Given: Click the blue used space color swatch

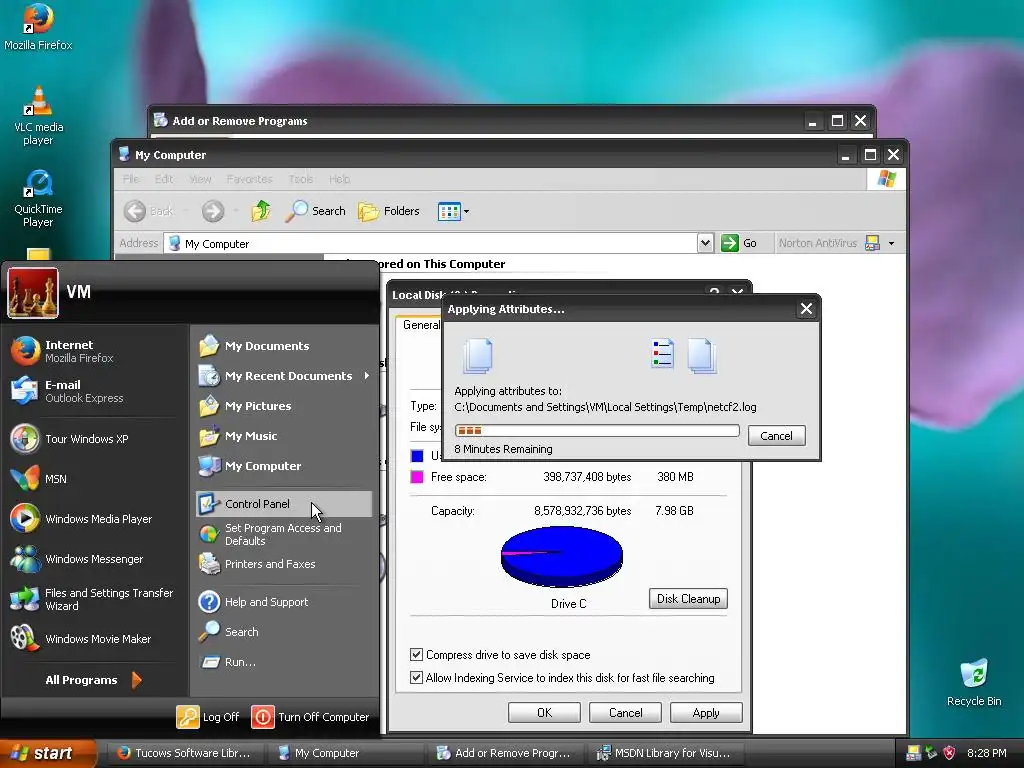Looking at the screenshot, I should (x=417, y=455).
